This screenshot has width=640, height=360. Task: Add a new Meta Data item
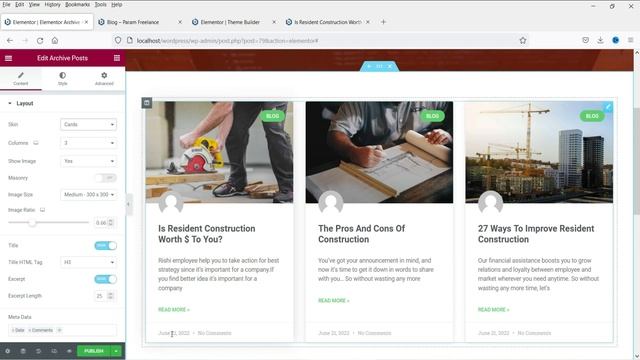[60, 330]
